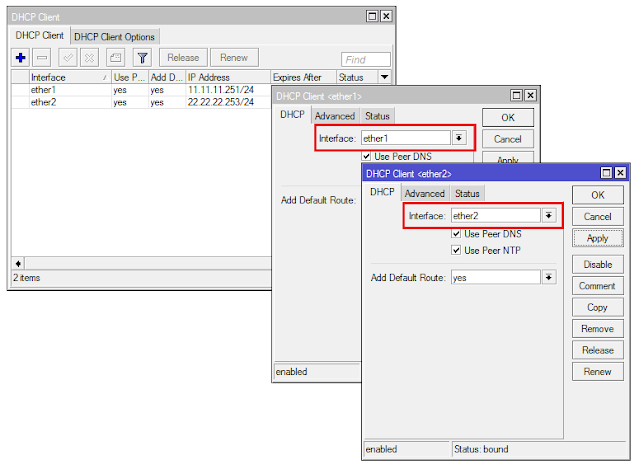Open the comment icon in the DHCP Client toolbar
This screenshot has width=639, height=474.
116,58
